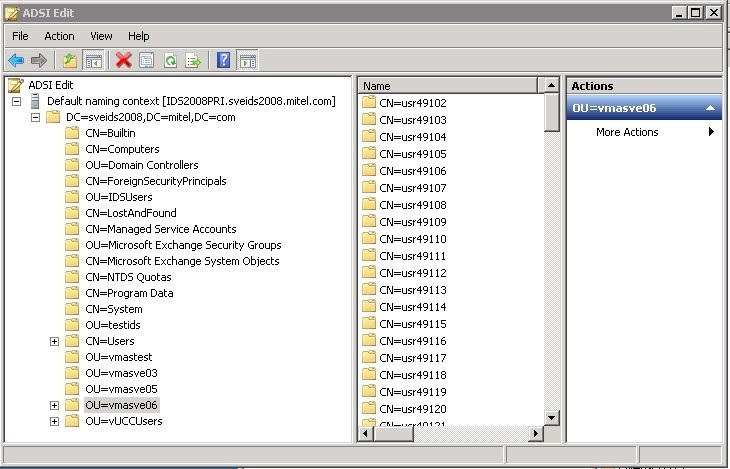Select OU=Microsoft Exchange Security Groups node
The height and width of the screenshot is (469, 730).
[x=183, y=245]
